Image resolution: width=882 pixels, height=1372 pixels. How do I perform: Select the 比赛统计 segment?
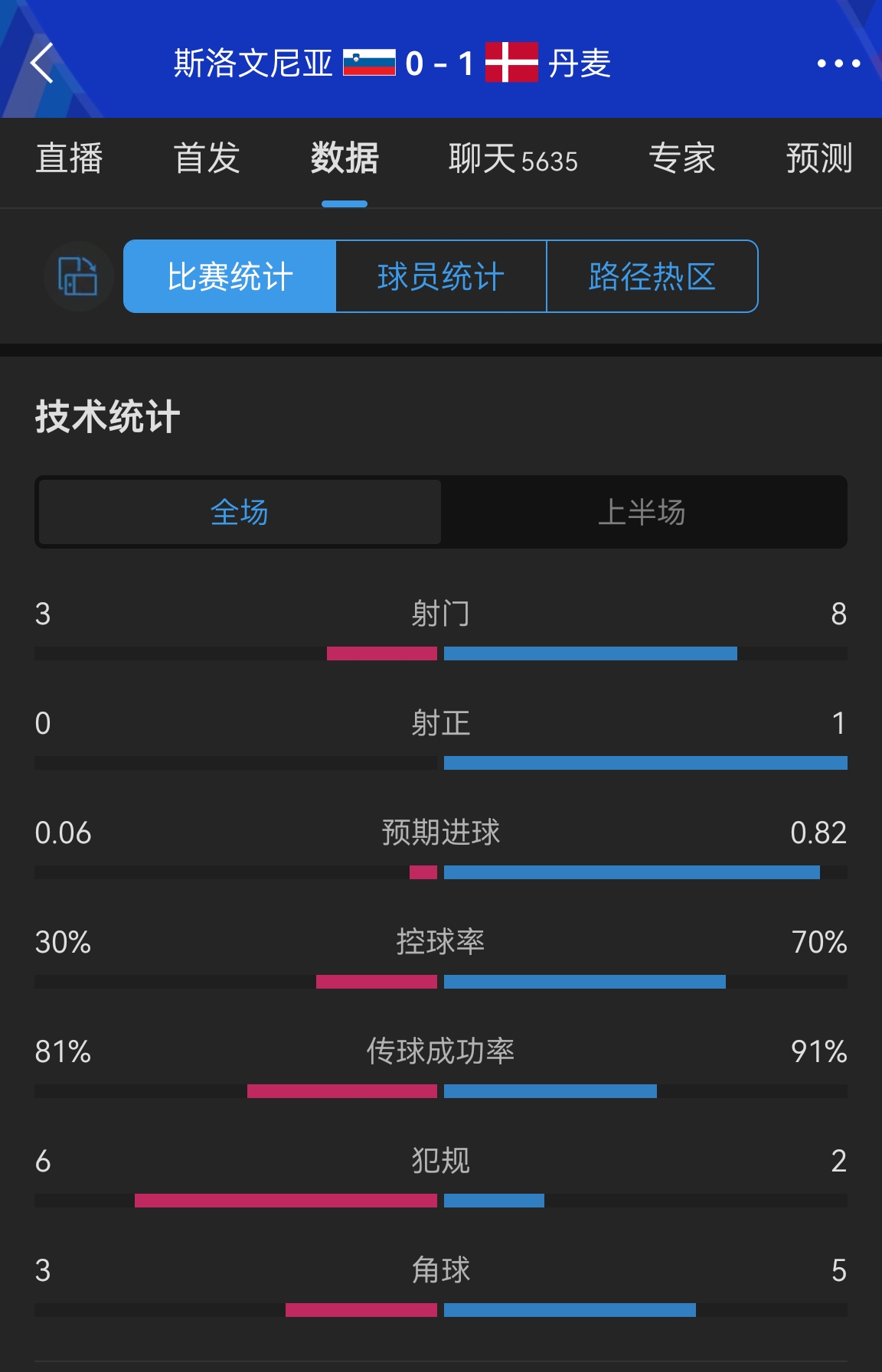coord(230,276)
